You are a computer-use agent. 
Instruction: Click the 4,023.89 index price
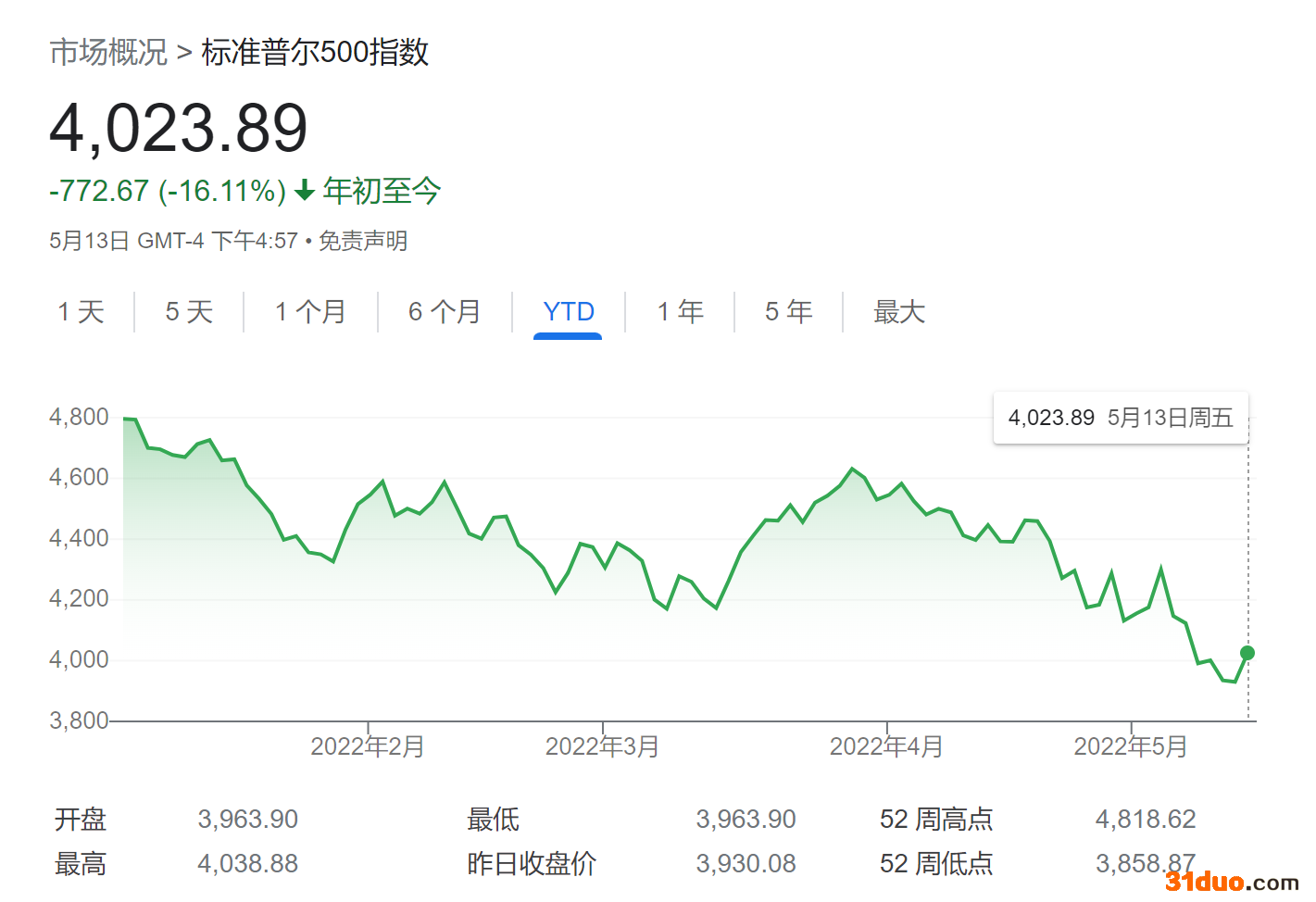[x=179, y=128]
